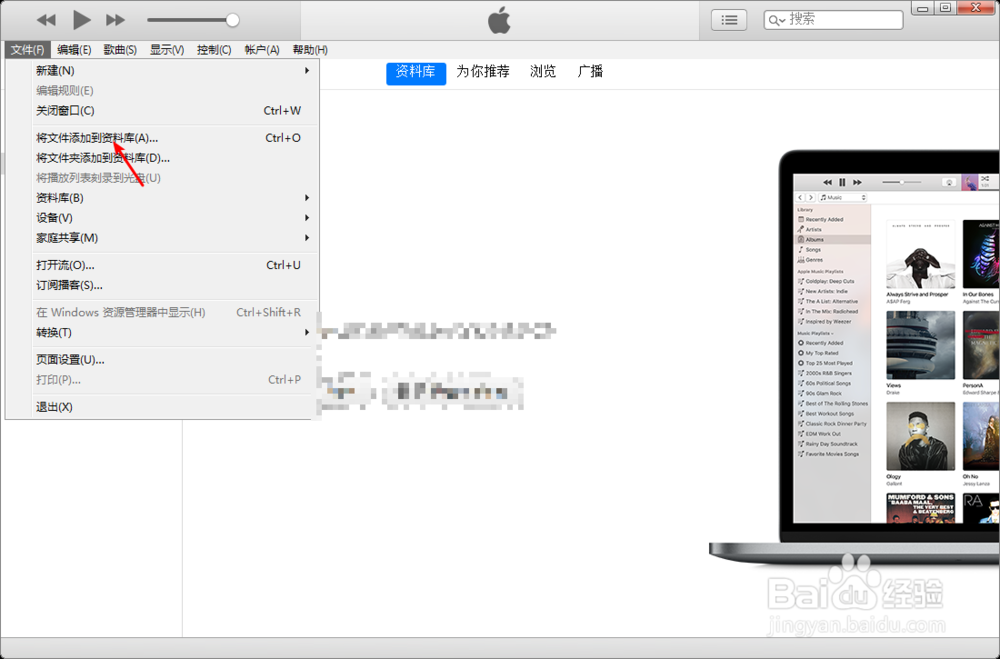This screenshot has width=1000, height=659.
Task: Open the 控制(C) menu
Action: (x=214, y=50)
